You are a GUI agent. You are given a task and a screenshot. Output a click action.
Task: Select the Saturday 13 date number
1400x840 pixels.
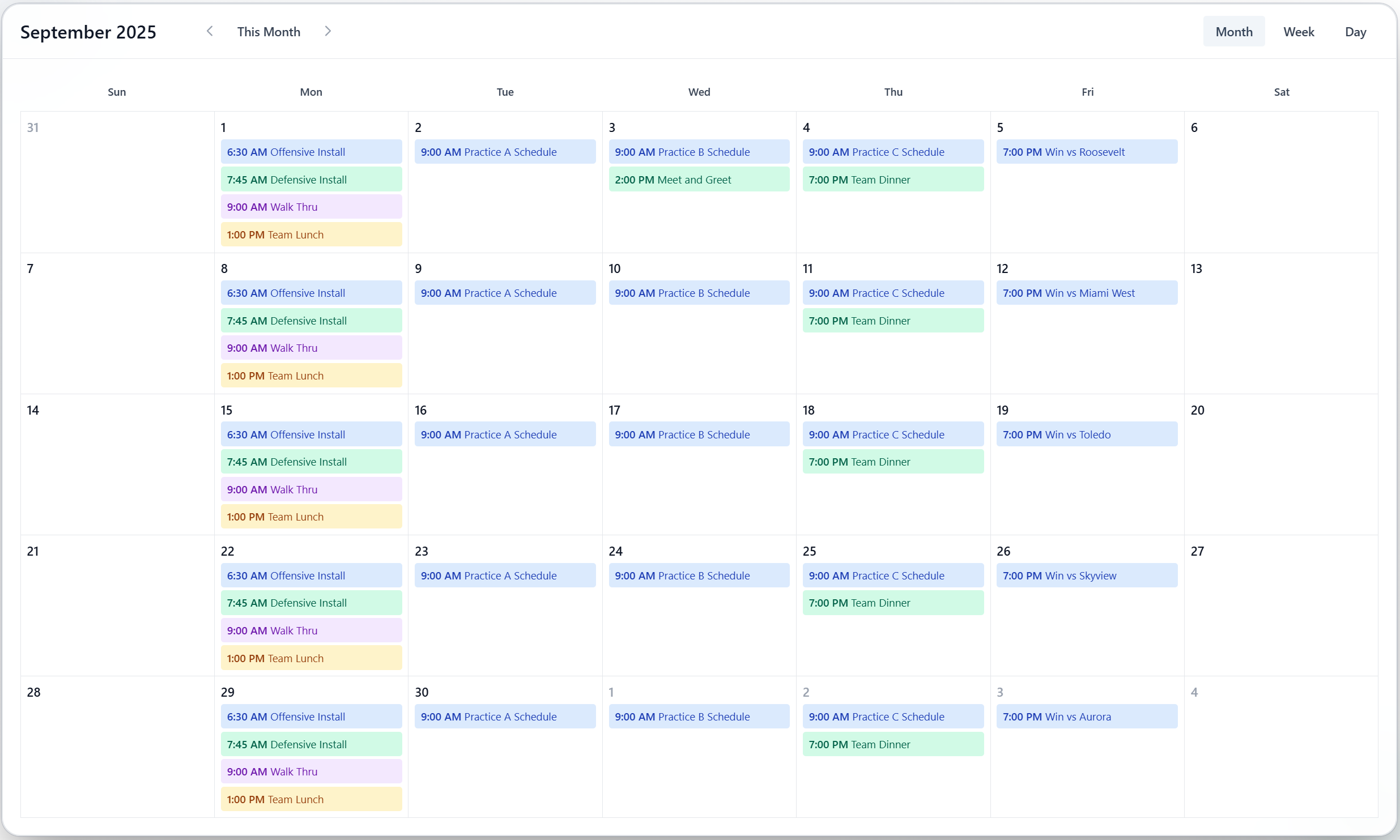pyautogui.click(x=1197, y=268)
